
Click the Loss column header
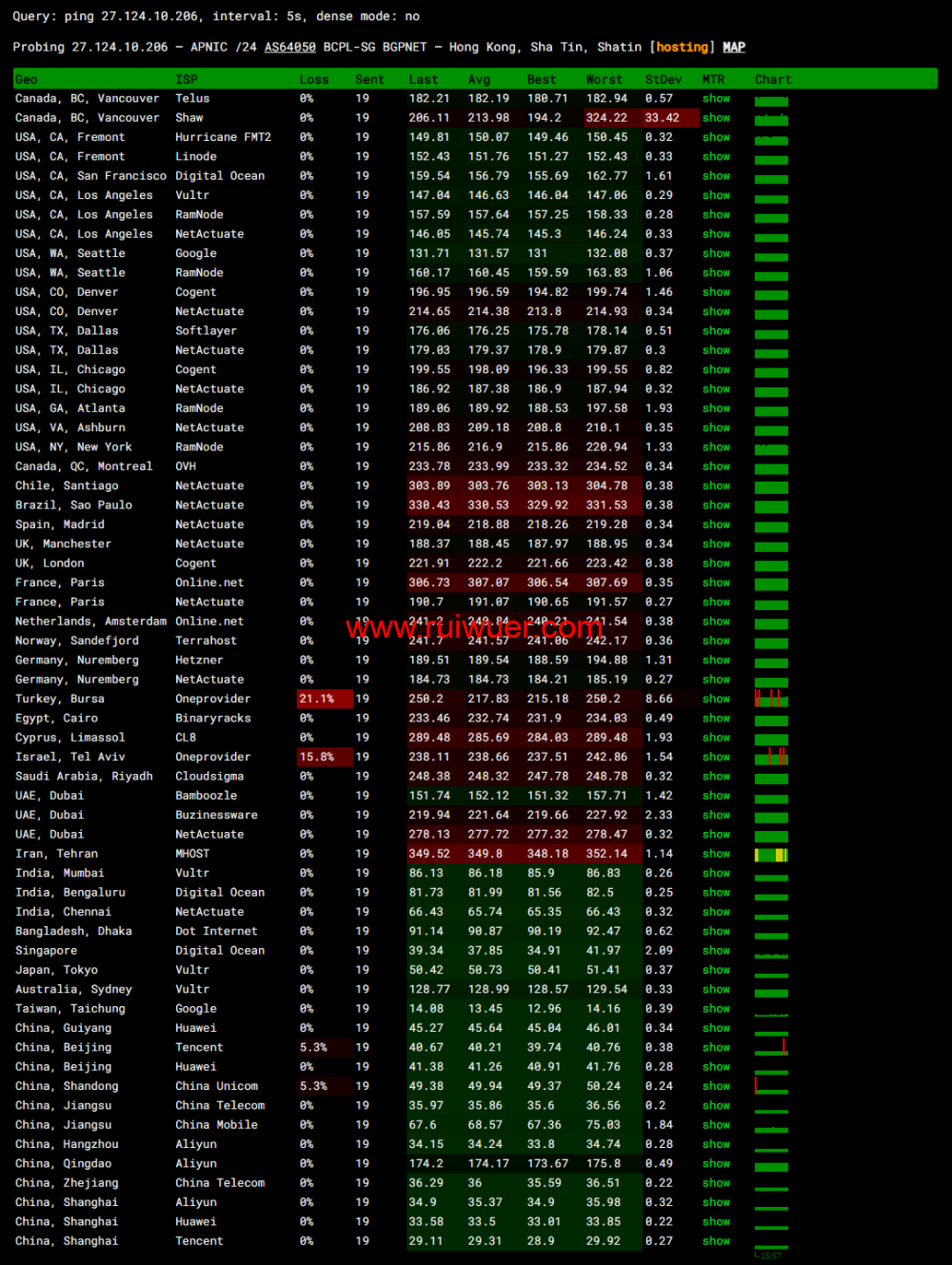[x=313, y=80]
